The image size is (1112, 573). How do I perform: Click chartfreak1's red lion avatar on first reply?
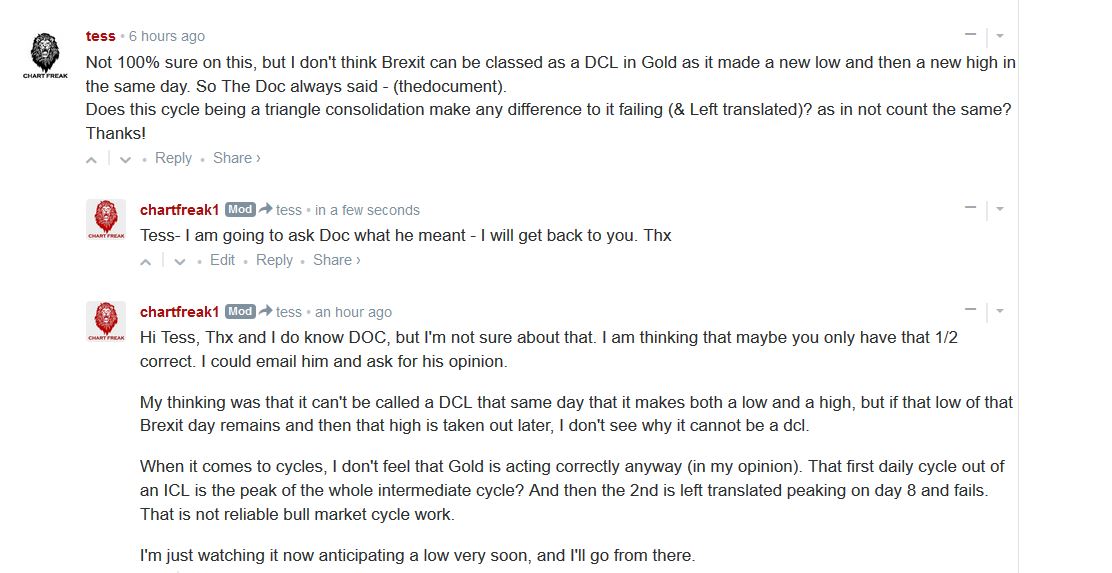coord(105,219)
